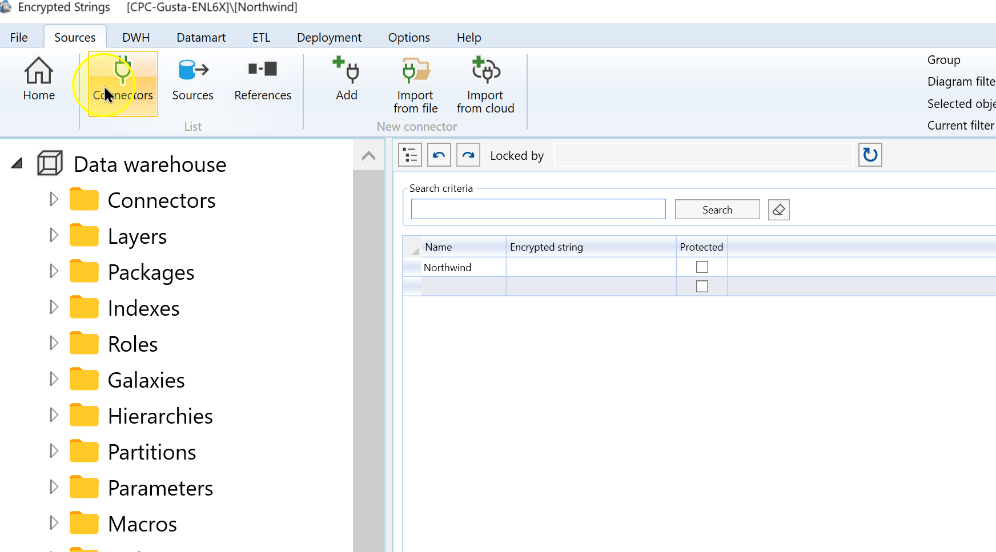Click Northwind's Encrypted string cell
Viewport: 996px width, 552px height.
[591, 267]
